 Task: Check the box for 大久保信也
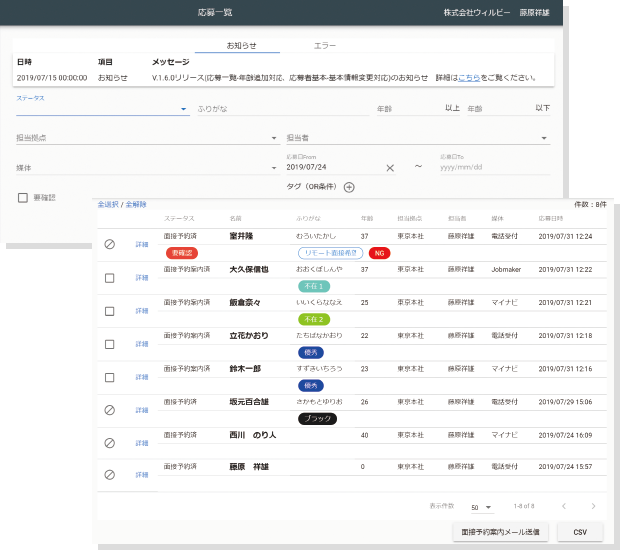click(110, 278)
